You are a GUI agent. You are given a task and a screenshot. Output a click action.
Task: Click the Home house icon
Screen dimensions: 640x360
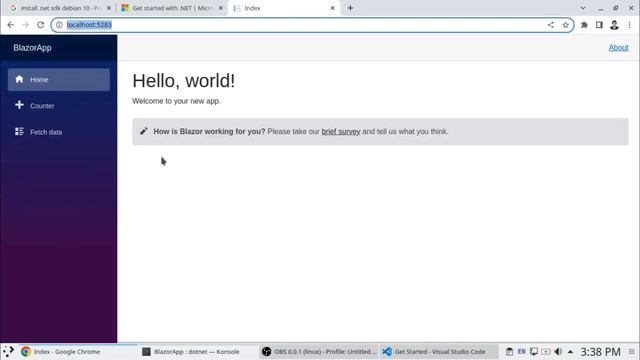tap(19, 79)
